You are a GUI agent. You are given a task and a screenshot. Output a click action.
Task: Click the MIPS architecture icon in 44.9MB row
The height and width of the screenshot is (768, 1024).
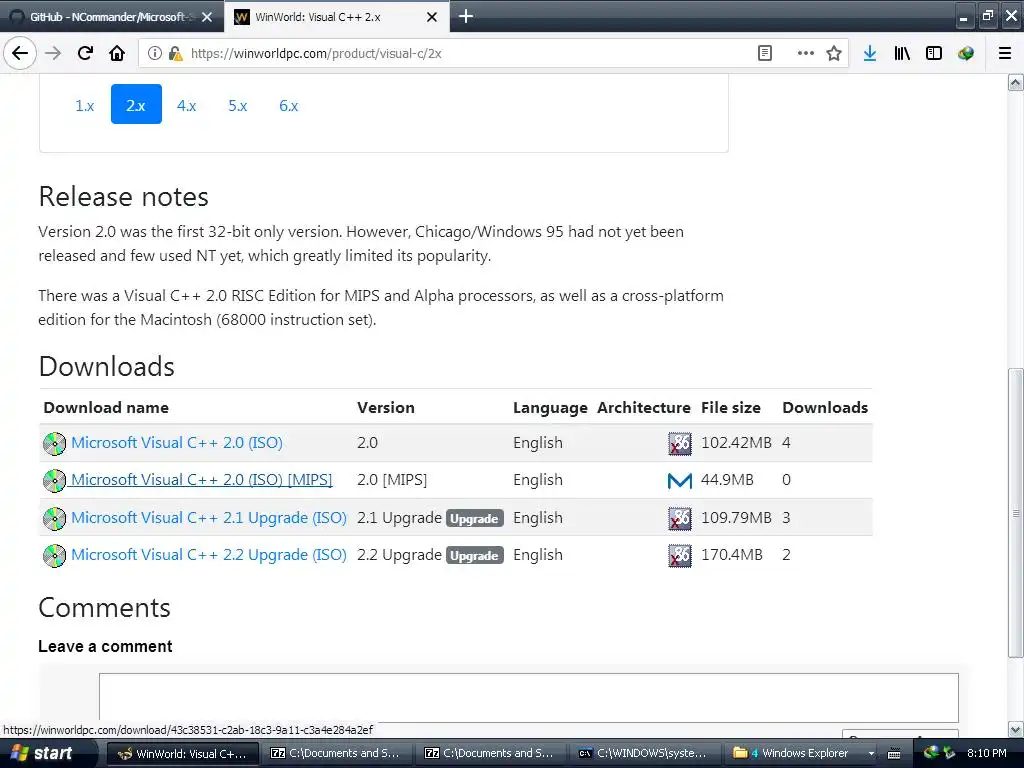click(x=680, y=481)
